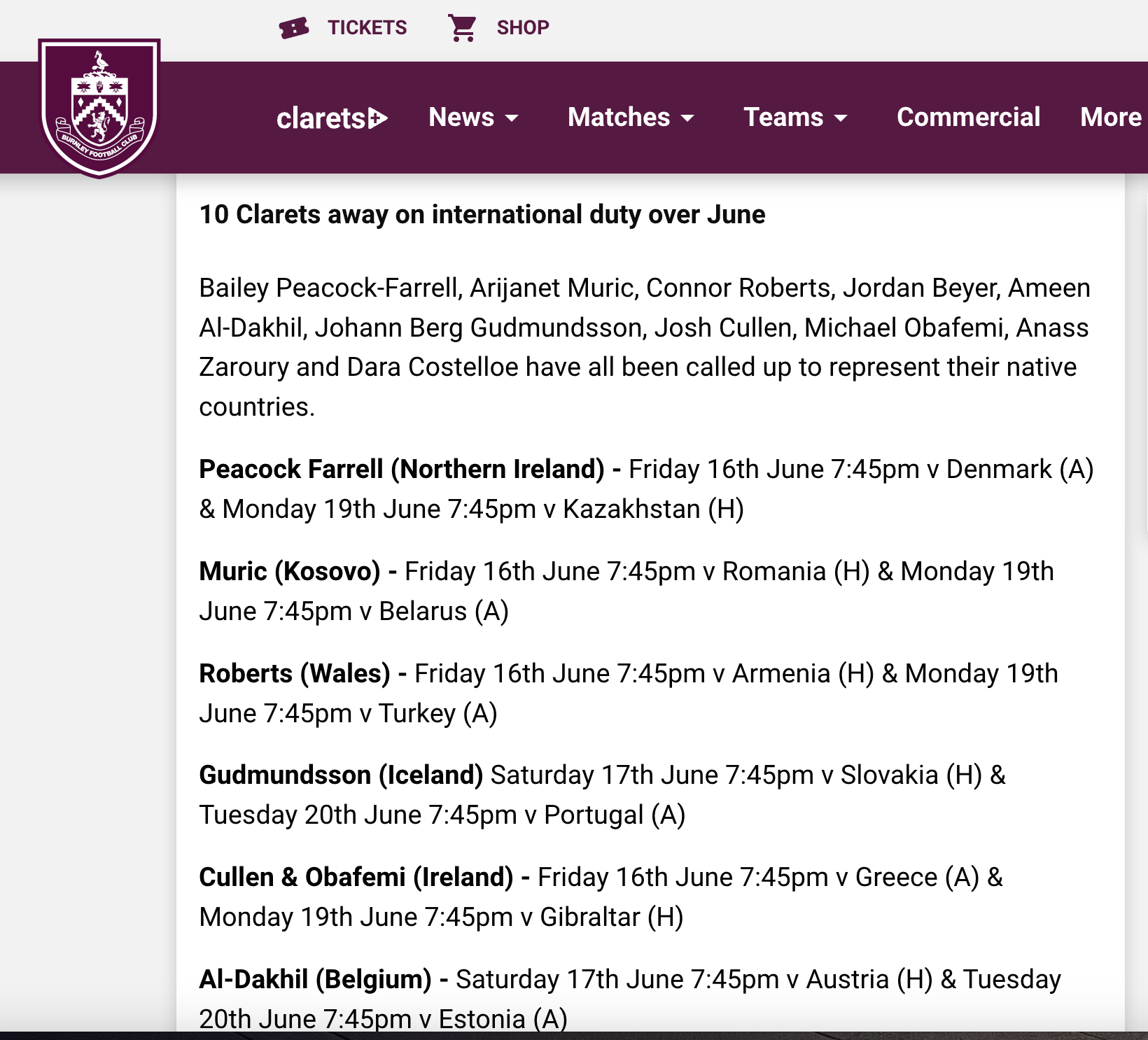Open the clarets+ logo link

click(332, 118)
